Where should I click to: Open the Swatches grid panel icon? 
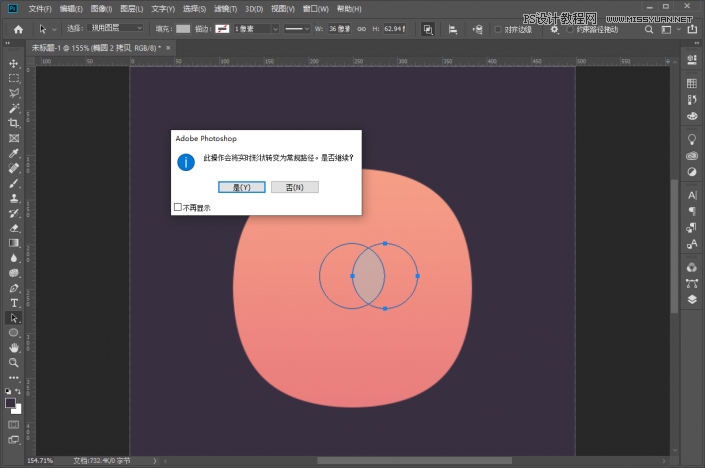click(x=691, y=83)
